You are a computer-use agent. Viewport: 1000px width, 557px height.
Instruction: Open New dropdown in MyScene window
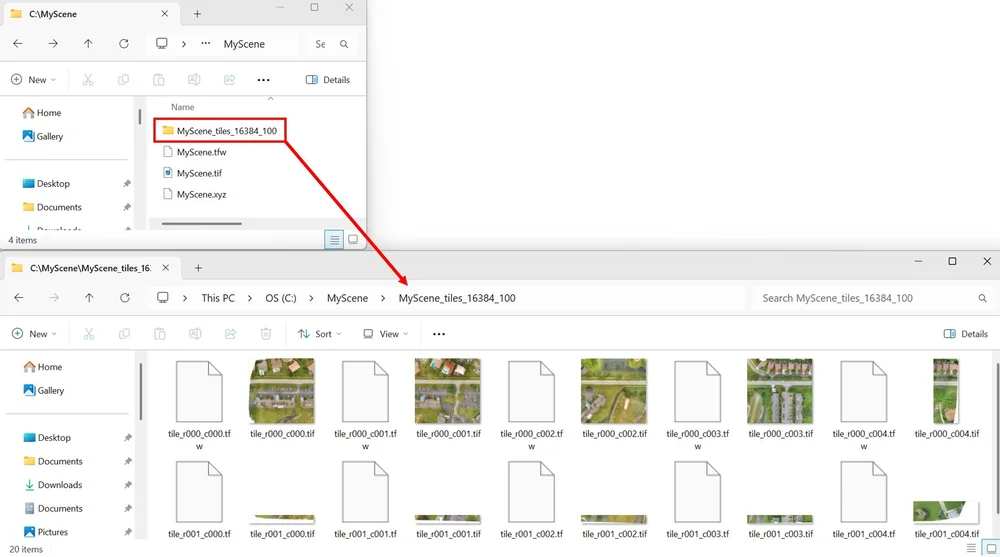click(34, 80)
